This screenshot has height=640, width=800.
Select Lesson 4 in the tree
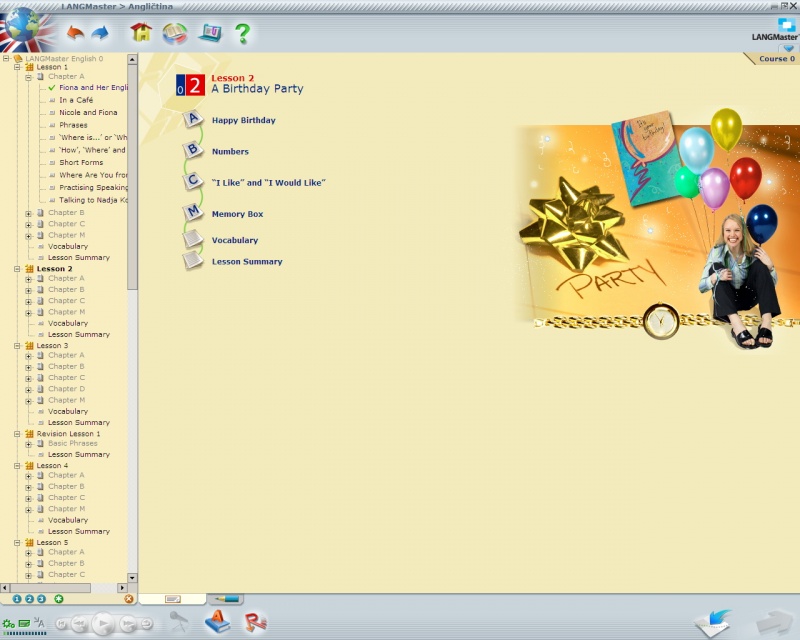point(52,465)
